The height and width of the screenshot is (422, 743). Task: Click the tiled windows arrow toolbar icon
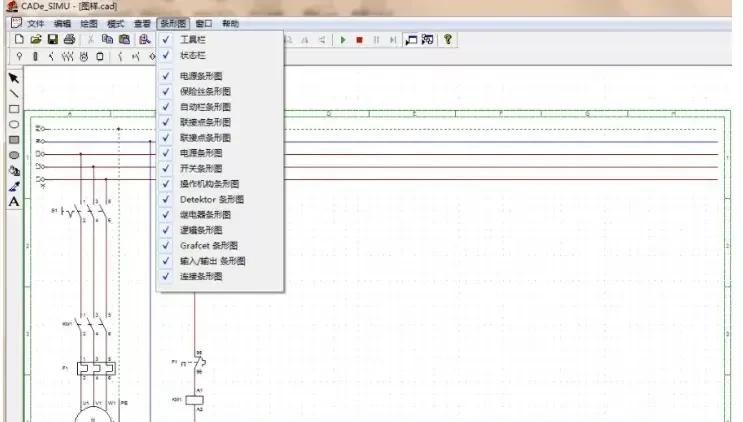(x=427, y=40)
